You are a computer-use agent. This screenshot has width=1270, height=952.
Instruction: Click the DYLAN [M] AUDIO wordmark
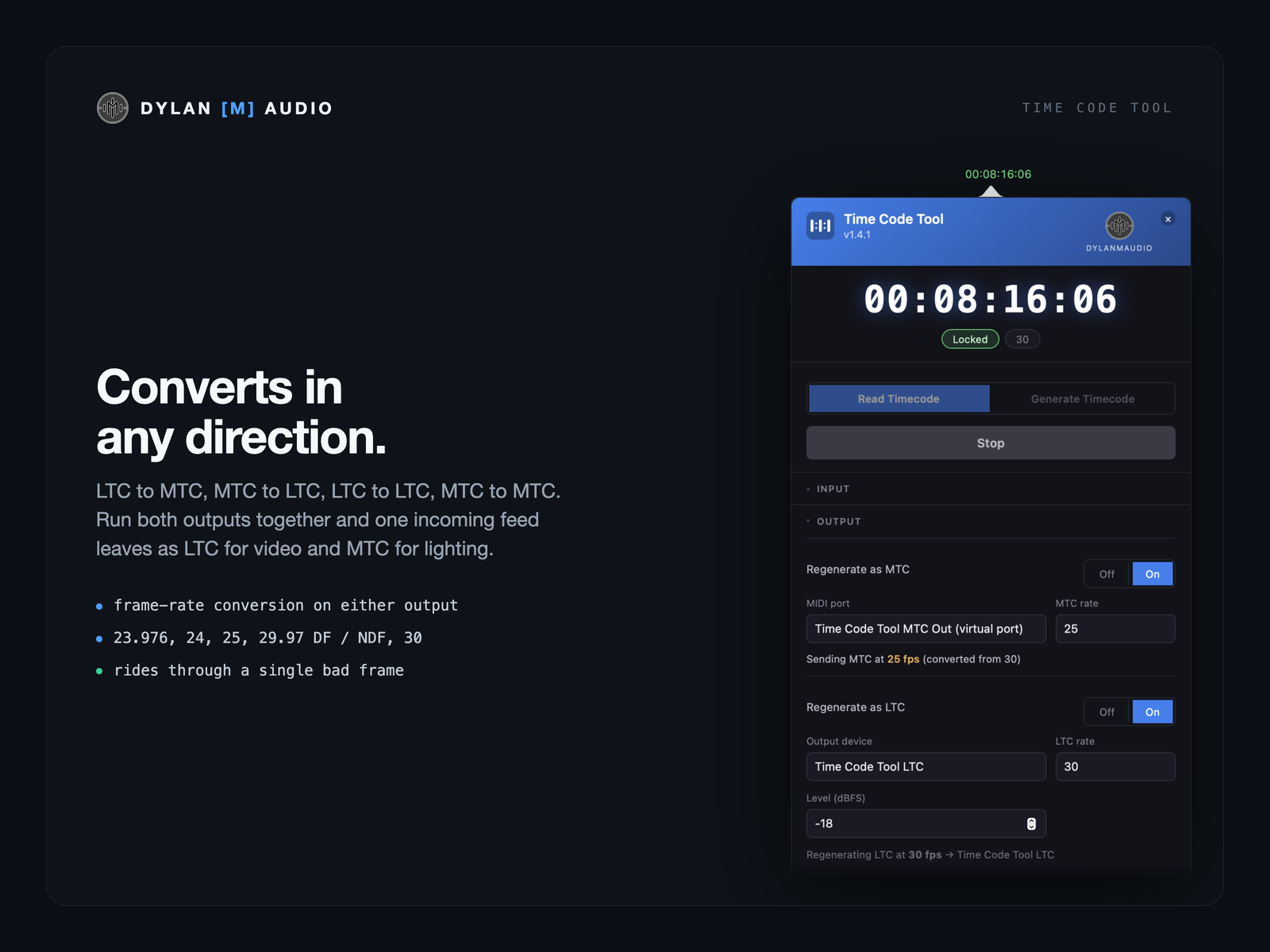[x=237, y=108]
